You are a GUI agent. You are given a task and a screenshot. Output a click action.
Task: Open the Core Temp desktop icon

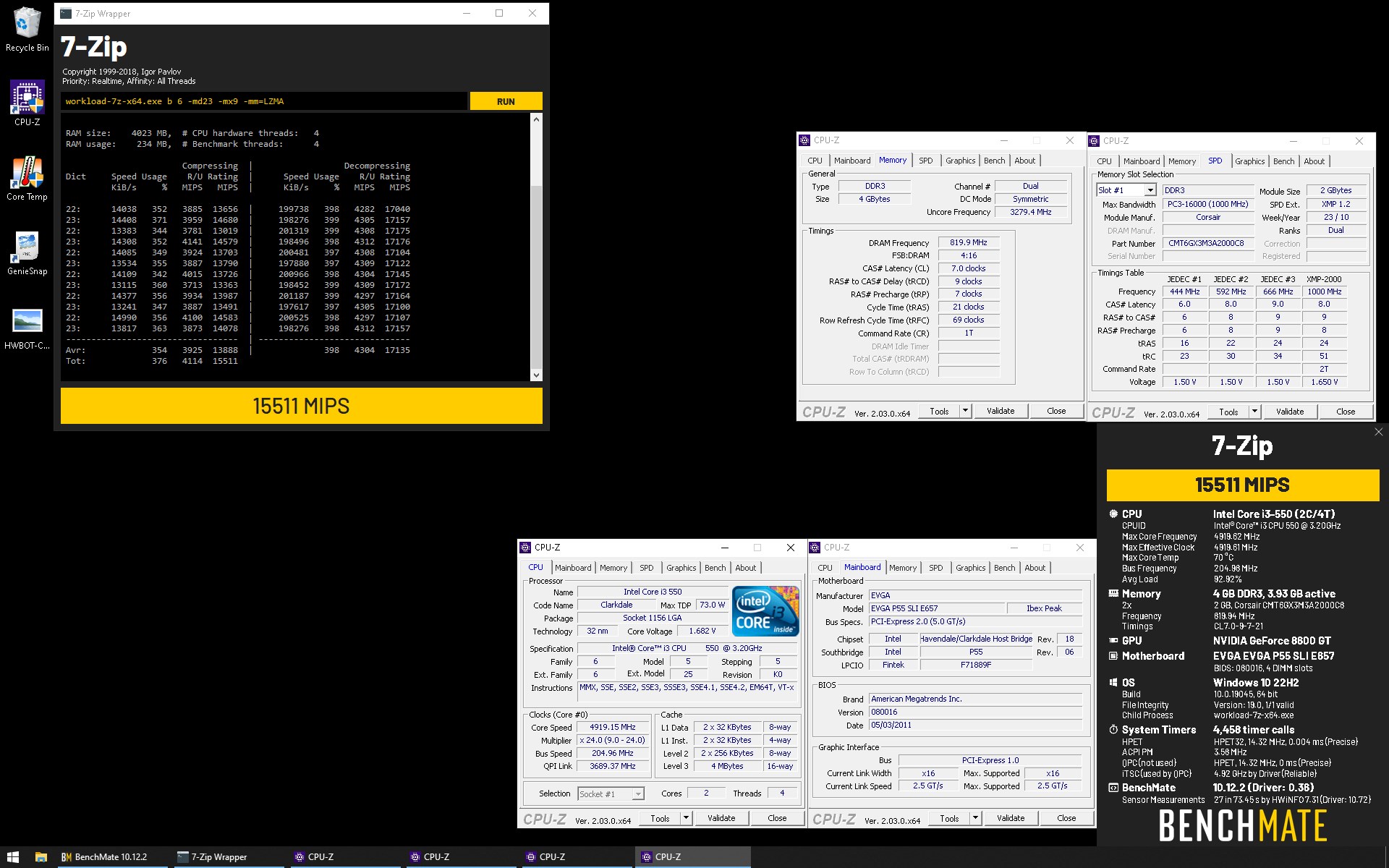click(x=27, y=178)
